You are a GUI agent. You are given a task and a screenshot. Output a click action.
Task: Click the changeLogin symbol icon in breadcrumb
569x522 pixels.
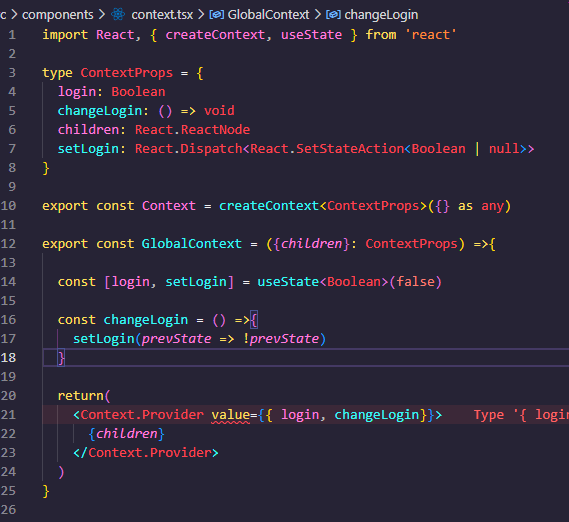point(333,15)
